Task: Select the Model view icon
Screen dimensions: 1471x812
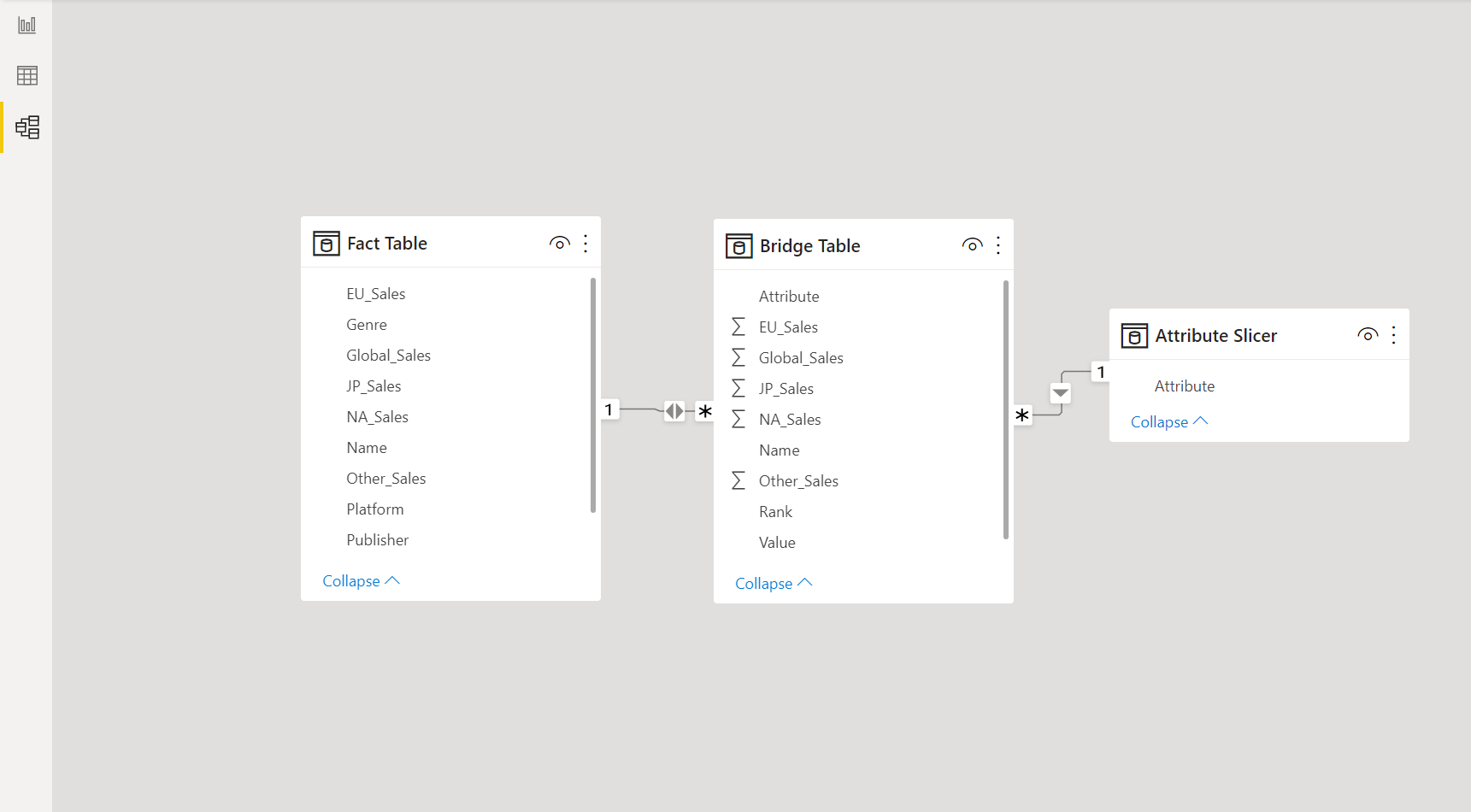Action: pos(27,127)
